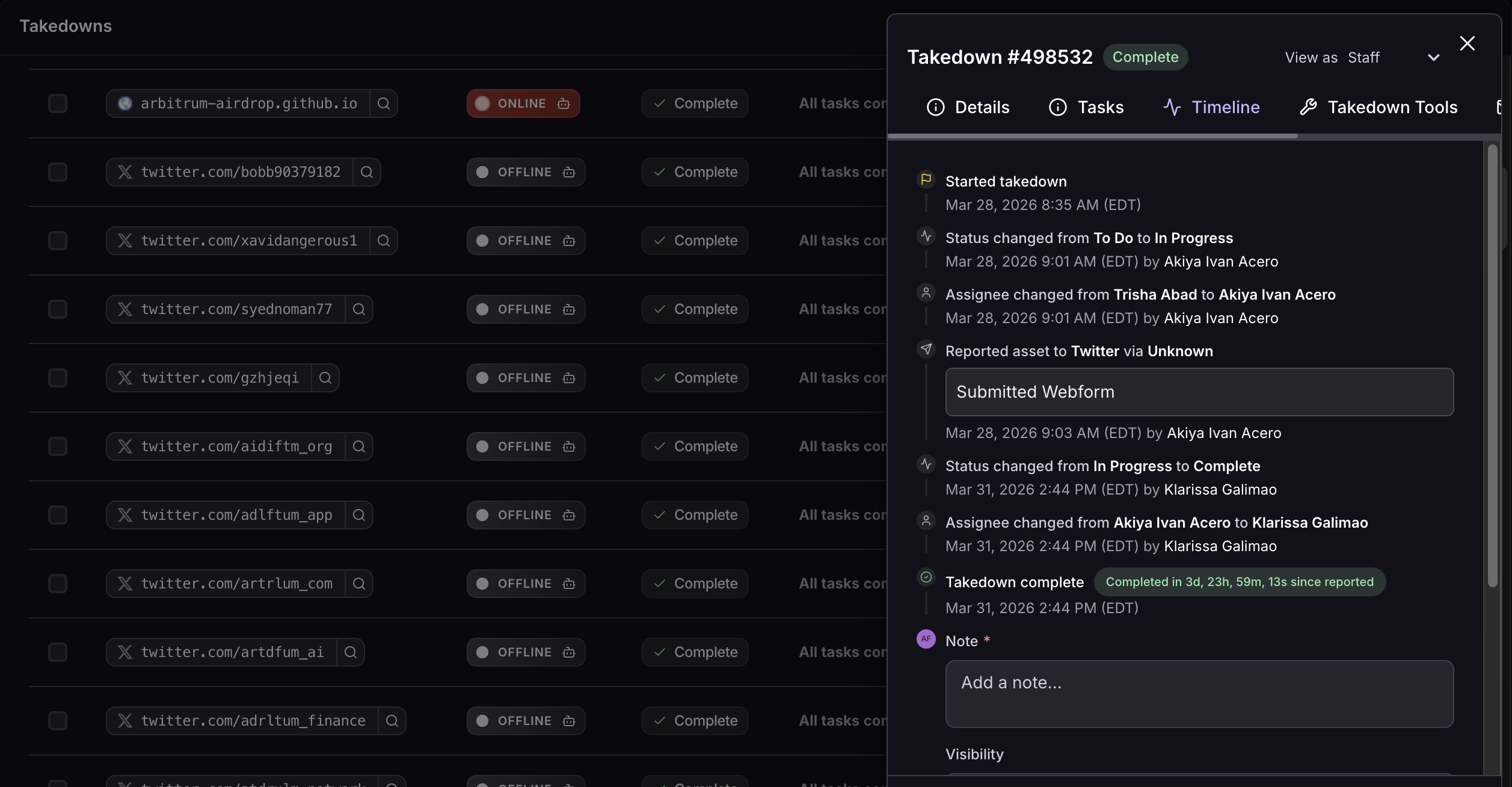Click search icon next to arbitrum-airdrop.github.io

point(384,103)
